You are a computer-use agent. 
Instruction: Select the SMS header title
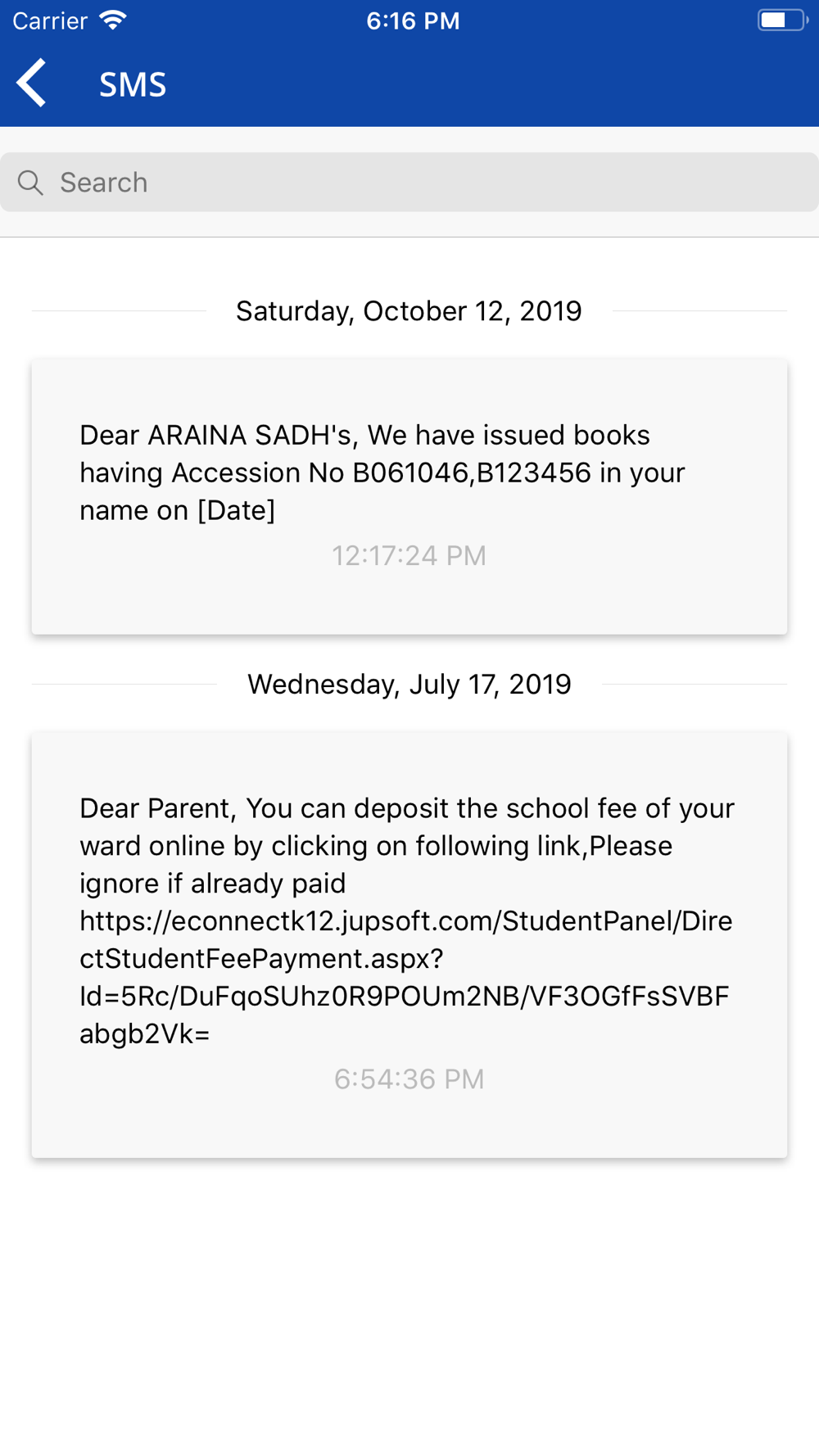click(x=133, y=84)
